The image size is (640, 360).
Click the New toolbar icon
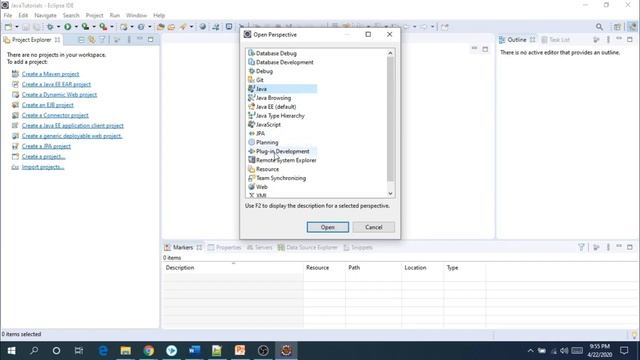[x=8, y=27]
